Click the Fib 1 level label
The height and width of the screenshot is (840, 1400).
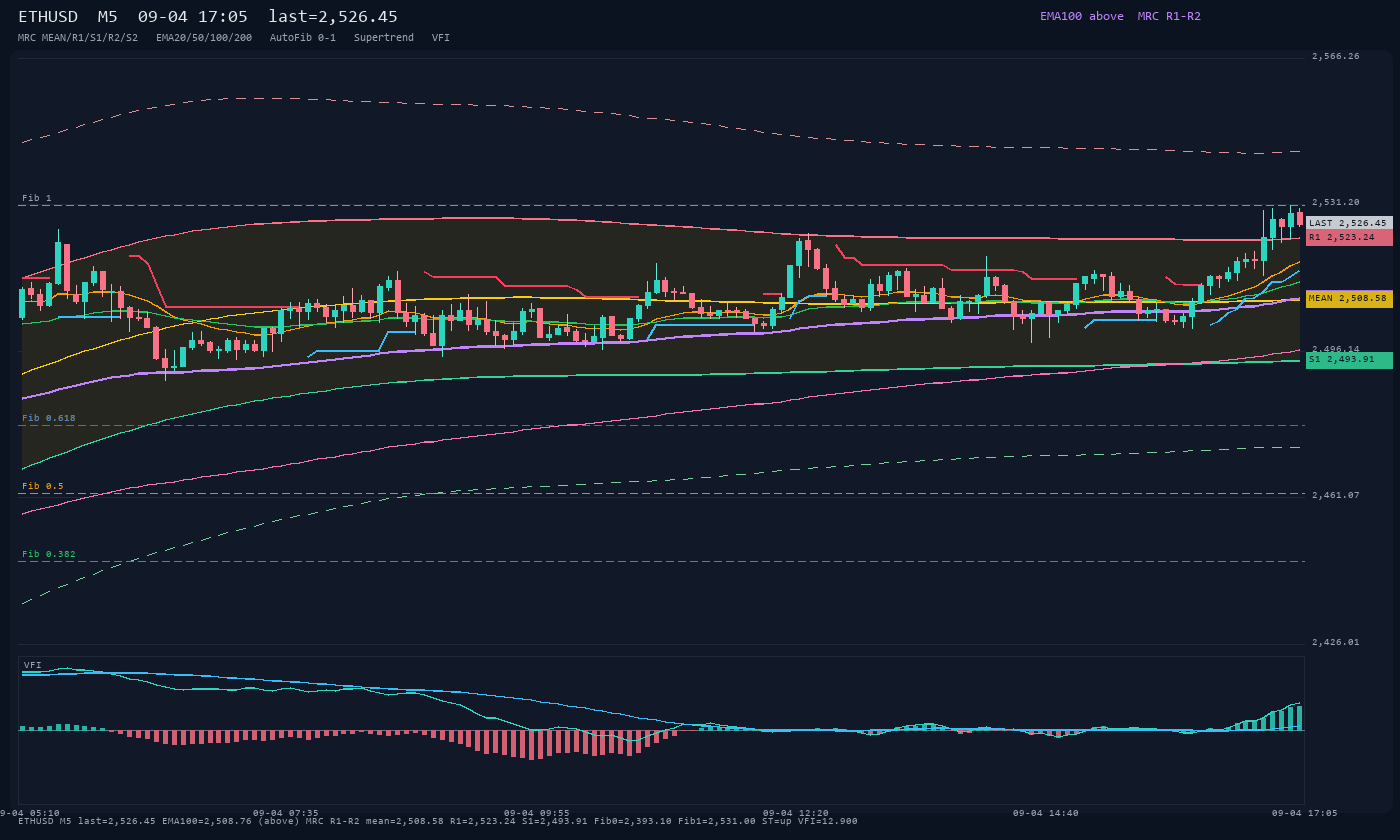[37, 198]
